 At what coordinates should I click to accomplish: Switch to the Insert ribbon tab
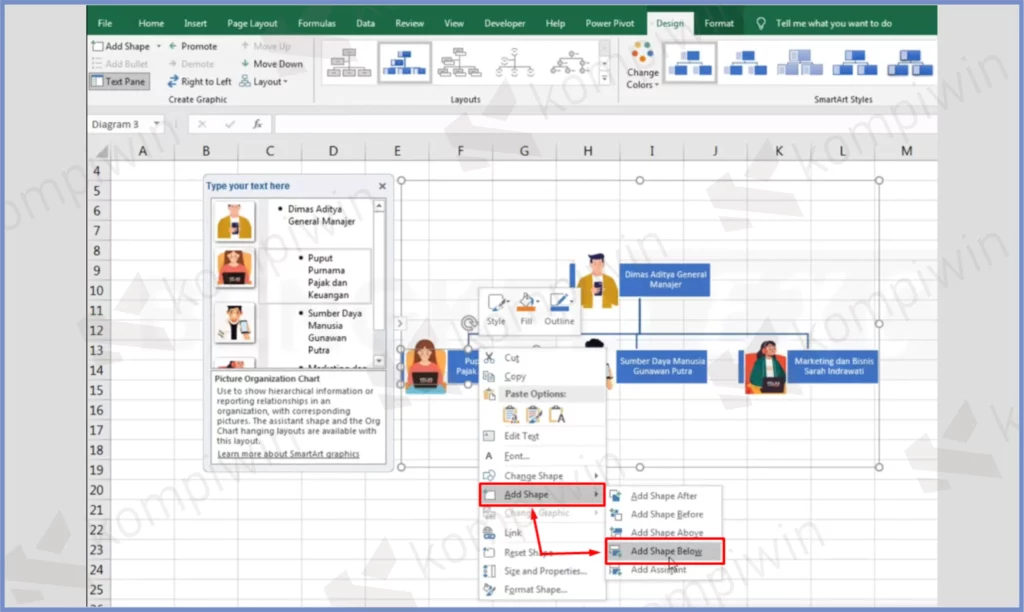(x=196, y=23)
